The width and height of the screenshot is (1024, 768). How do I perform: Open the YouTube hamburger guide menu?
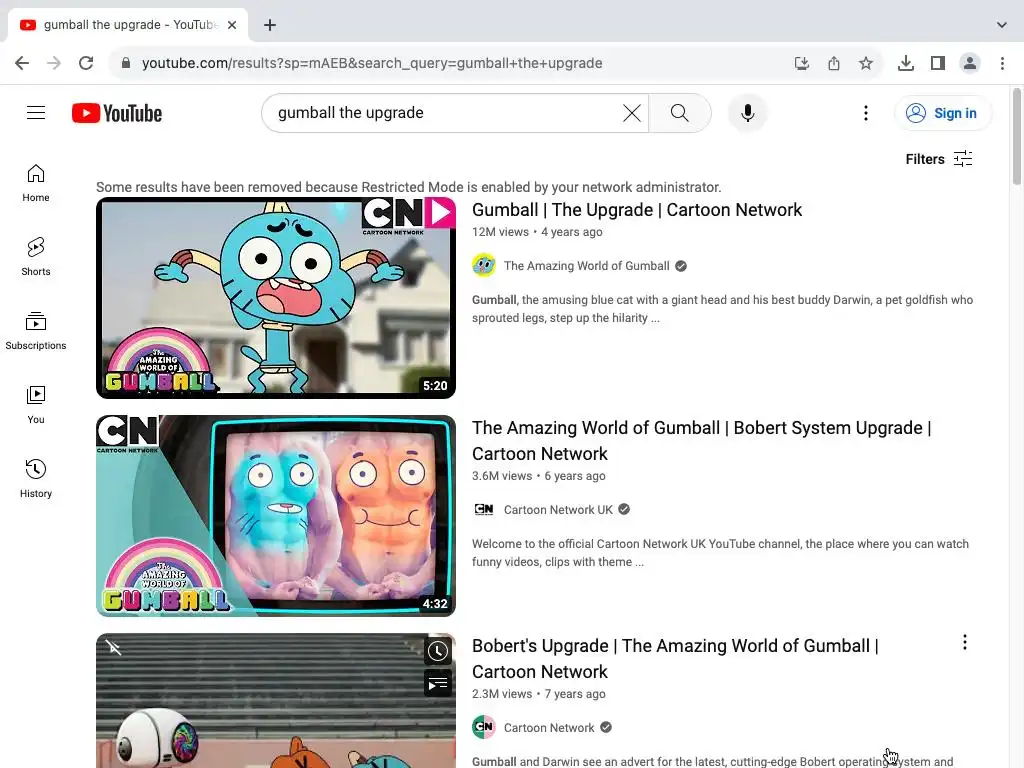[x=36, y=113]
